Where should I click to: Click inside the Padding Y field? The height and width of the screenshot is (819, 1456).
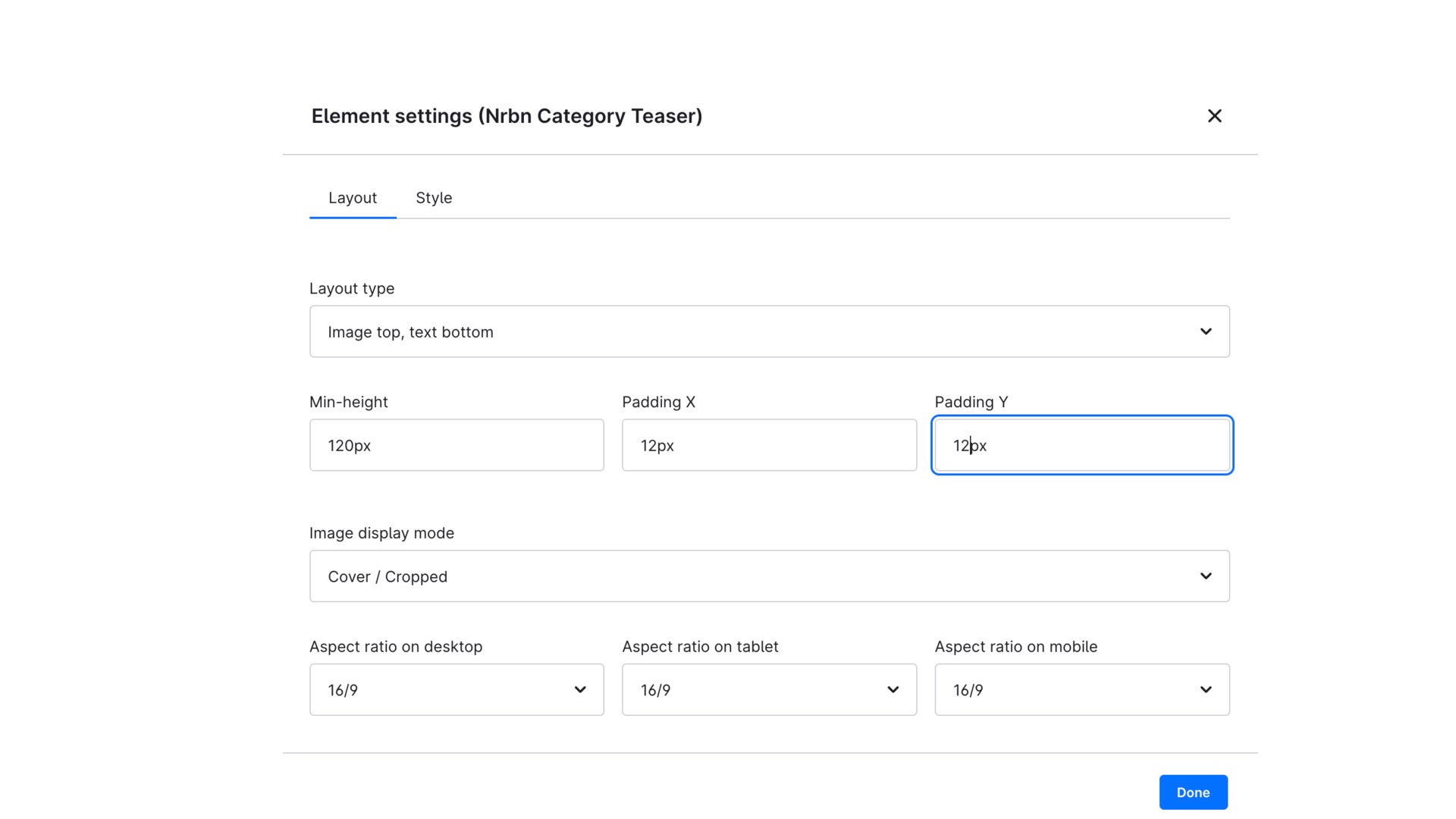pos(1082,445)
